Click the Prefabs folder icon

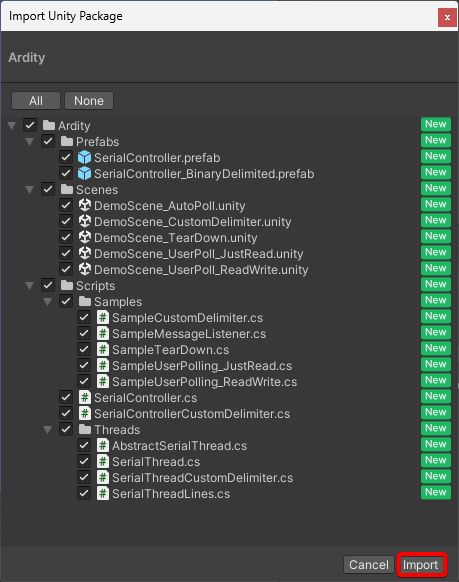pyautogui.click(x=67, y=141)
